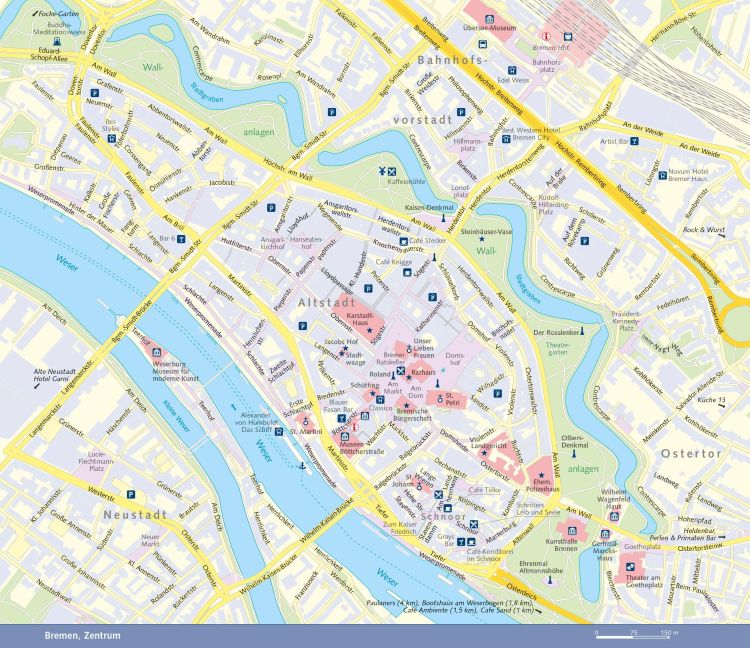The height and width of the screenshot is (648, 750).
Task: Click the Rathaus label
Action: click(x=424, y=371)
